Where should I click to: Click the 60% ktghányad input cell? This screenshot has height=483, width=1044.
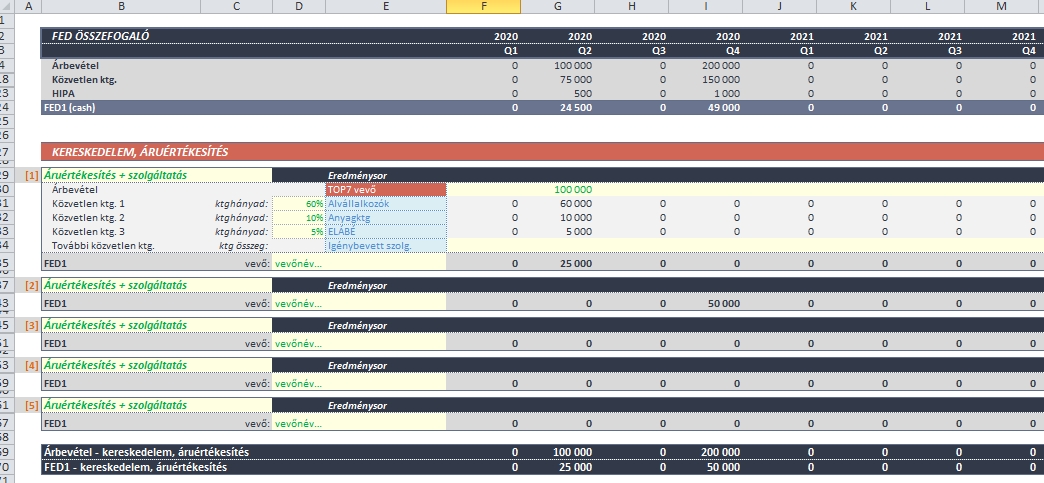coord(299,203)
